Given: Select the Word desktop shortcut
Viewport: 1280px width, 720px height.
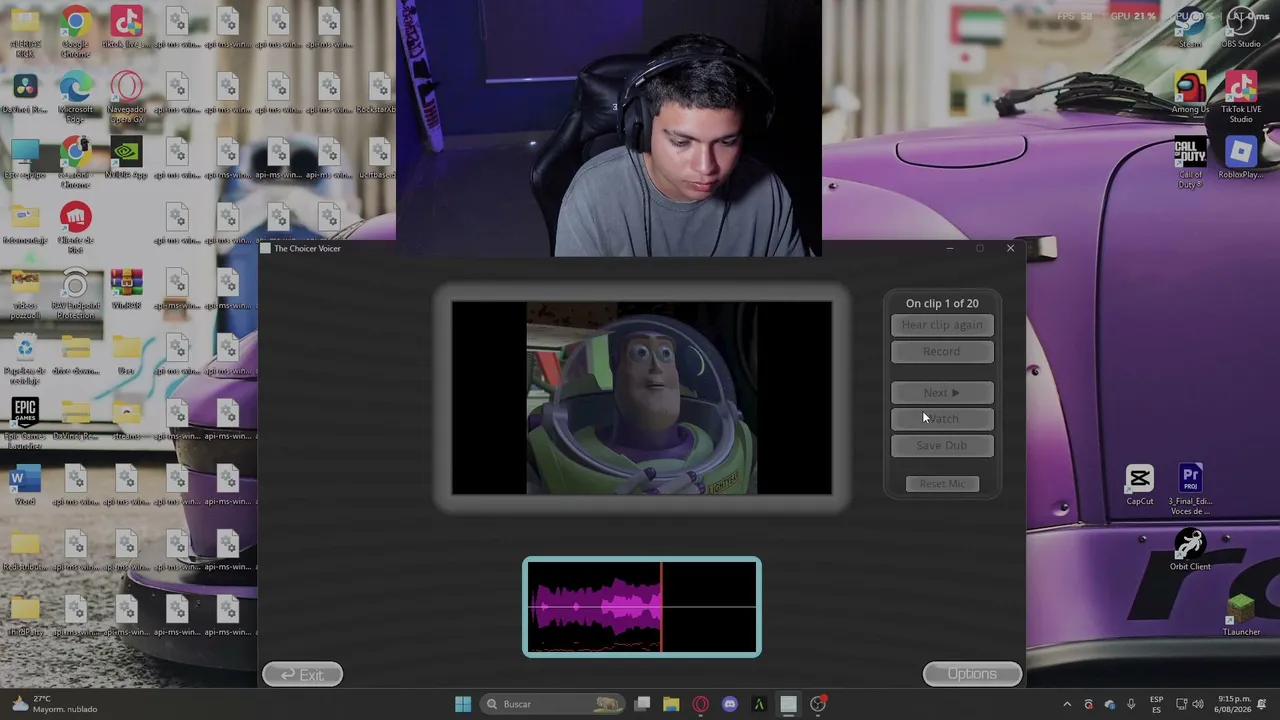Looking at the screenshot, I should pos(25,486).
